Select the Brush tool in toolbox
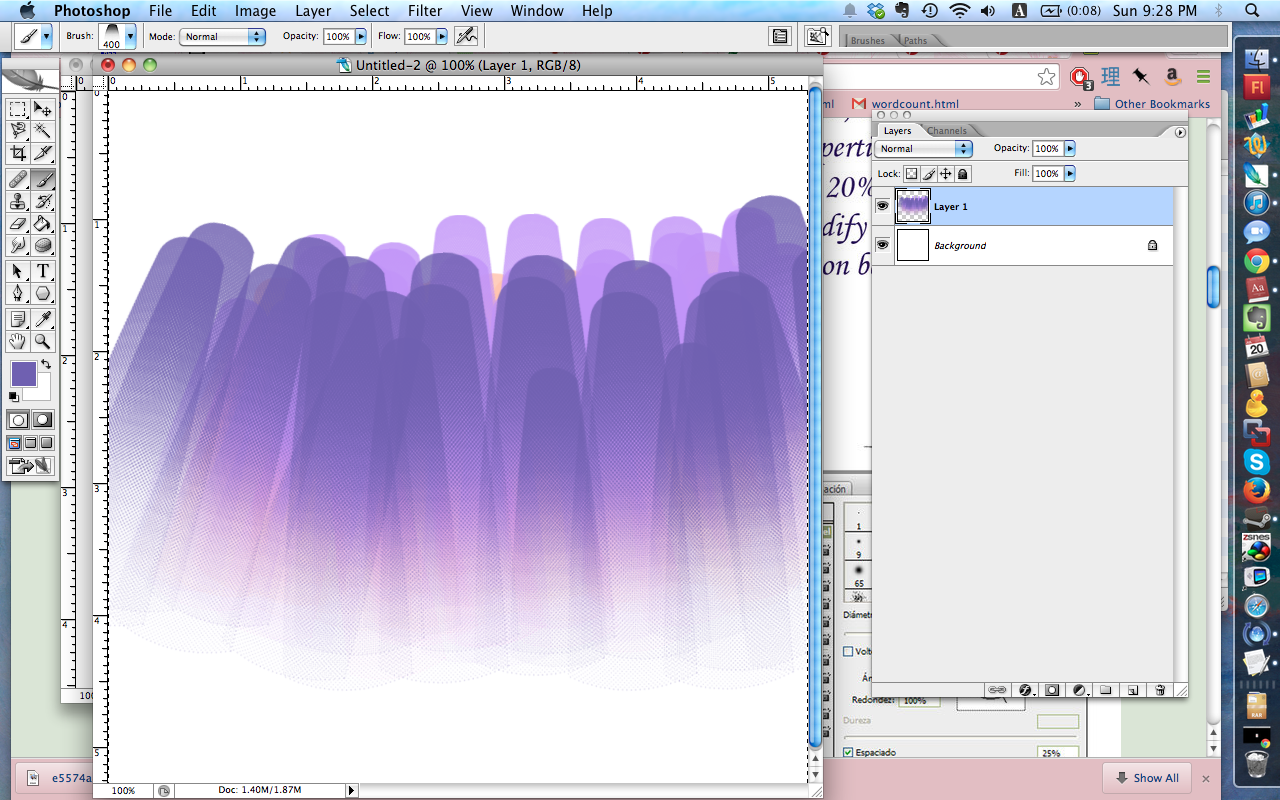The height and width of the screenshot is (800, 1280). tap(43, 180)
